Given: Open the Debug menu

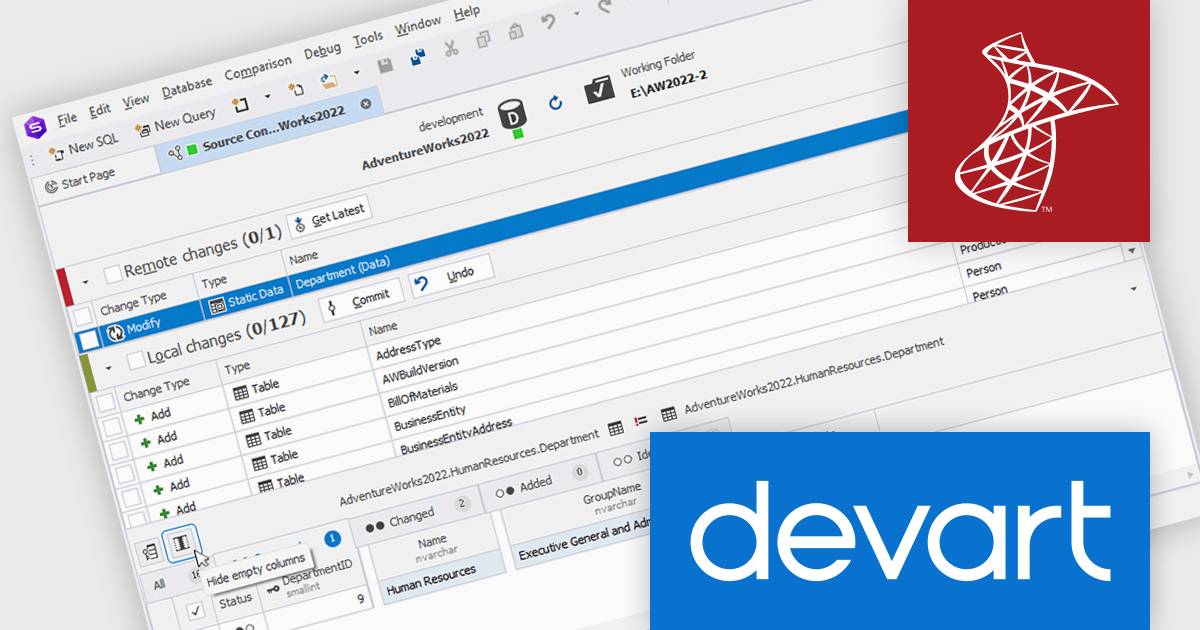Looking at the screenshot, I should pyautogui.click(x=322, y=50).
